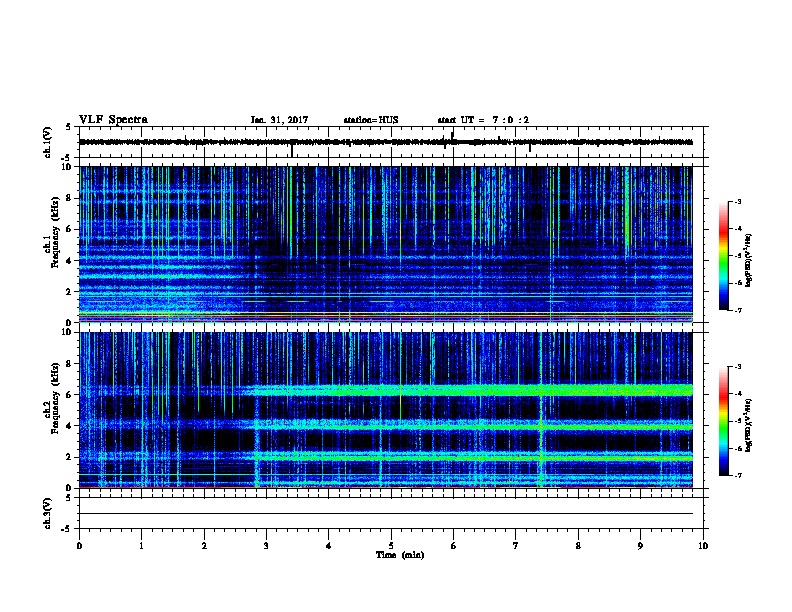The height and width of the screenshot is (612, 792).
Task: Click the ch.2 spectrogram color scale bar
Action: pos(723,421)
